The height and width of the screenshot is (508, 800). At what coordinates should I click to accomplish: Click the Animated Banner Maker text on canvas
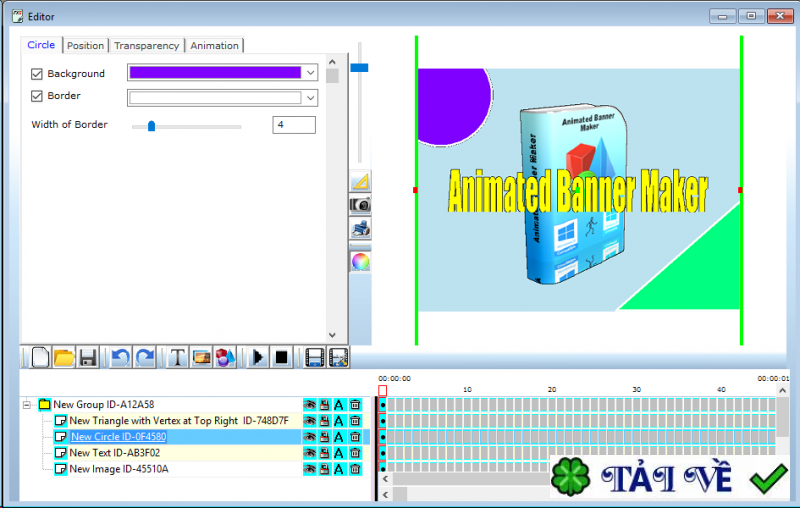(x=578, y=191)
